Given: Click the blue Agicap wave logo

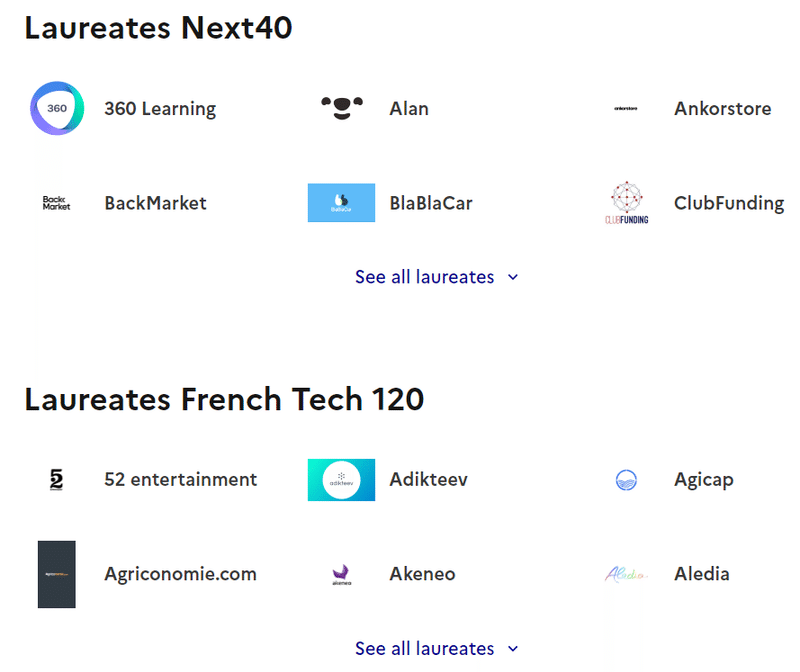Looking at the screenshot, I should [x=626, y=480].
